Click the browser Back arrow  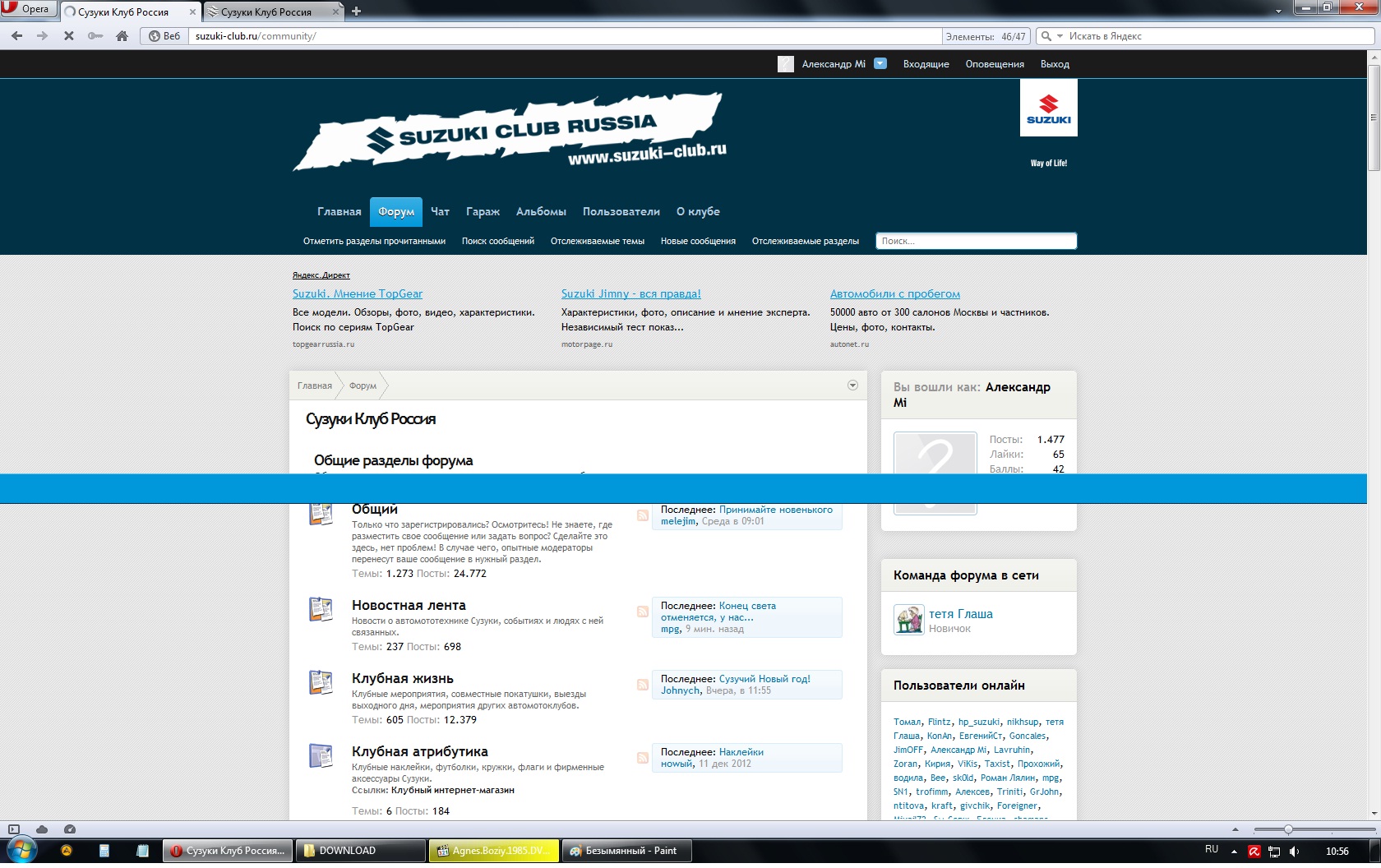pos(16,36)
